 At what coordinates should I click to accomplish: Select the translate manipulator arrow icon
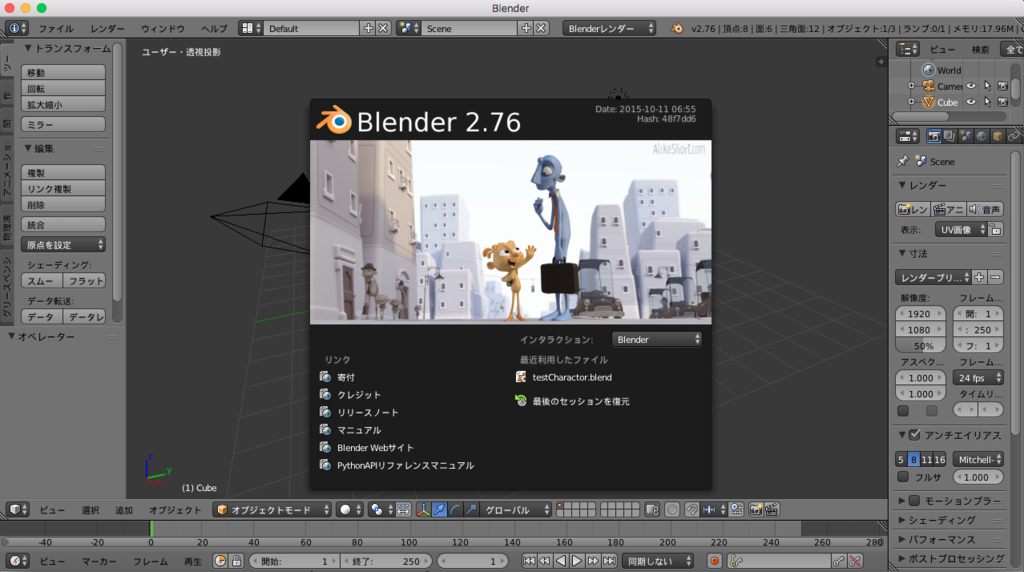pyautogui.click(x=440, y=510)
